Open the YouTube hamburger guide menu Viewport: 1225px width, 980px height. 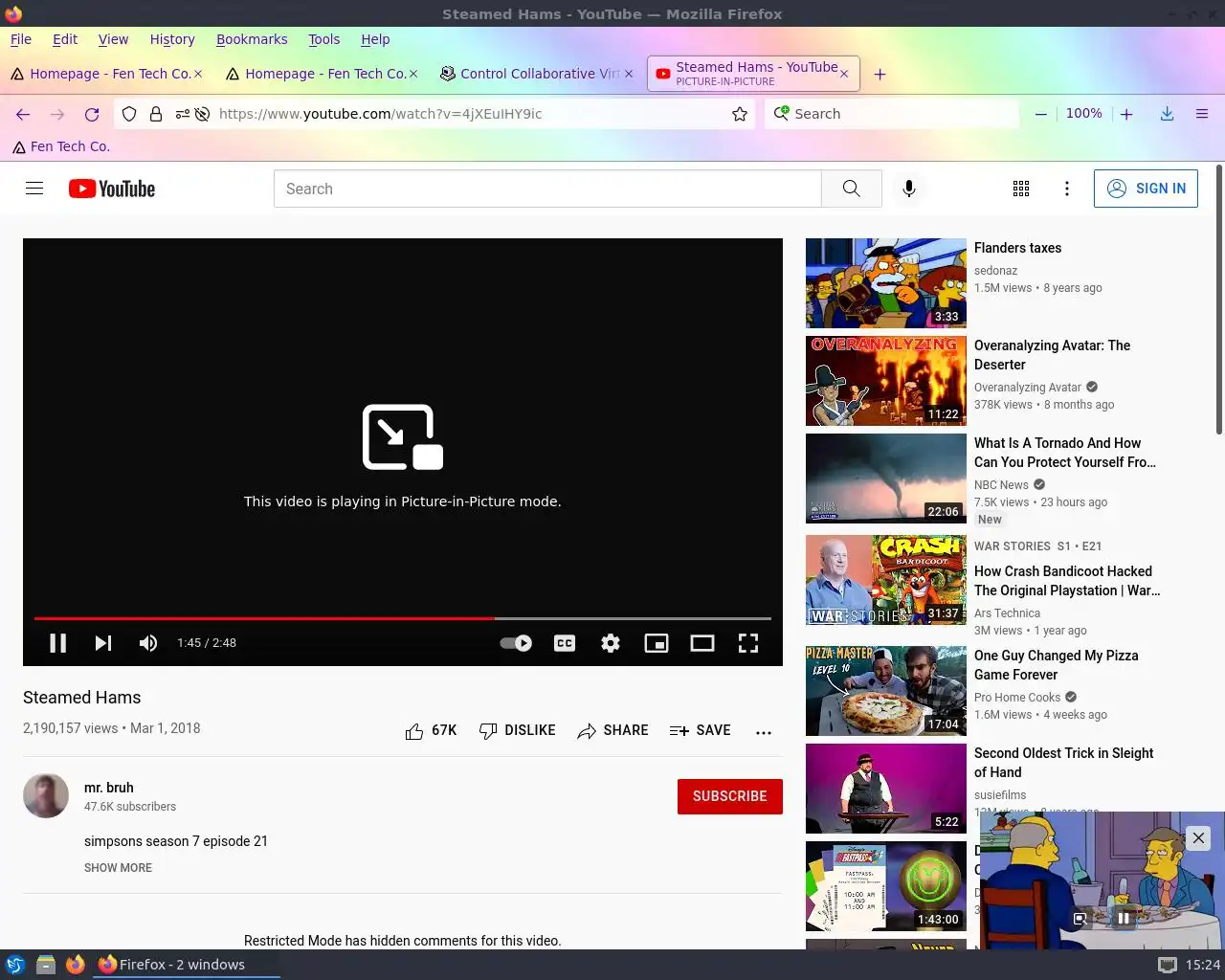coord(34,189)
